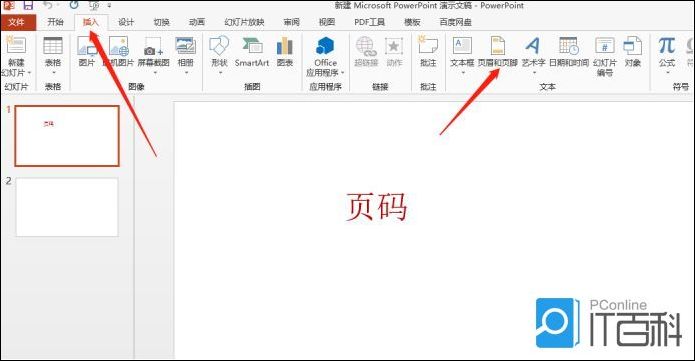Open the Photo Album (相册) icon
Screen dimensions: 695x361
pos(185,45)
